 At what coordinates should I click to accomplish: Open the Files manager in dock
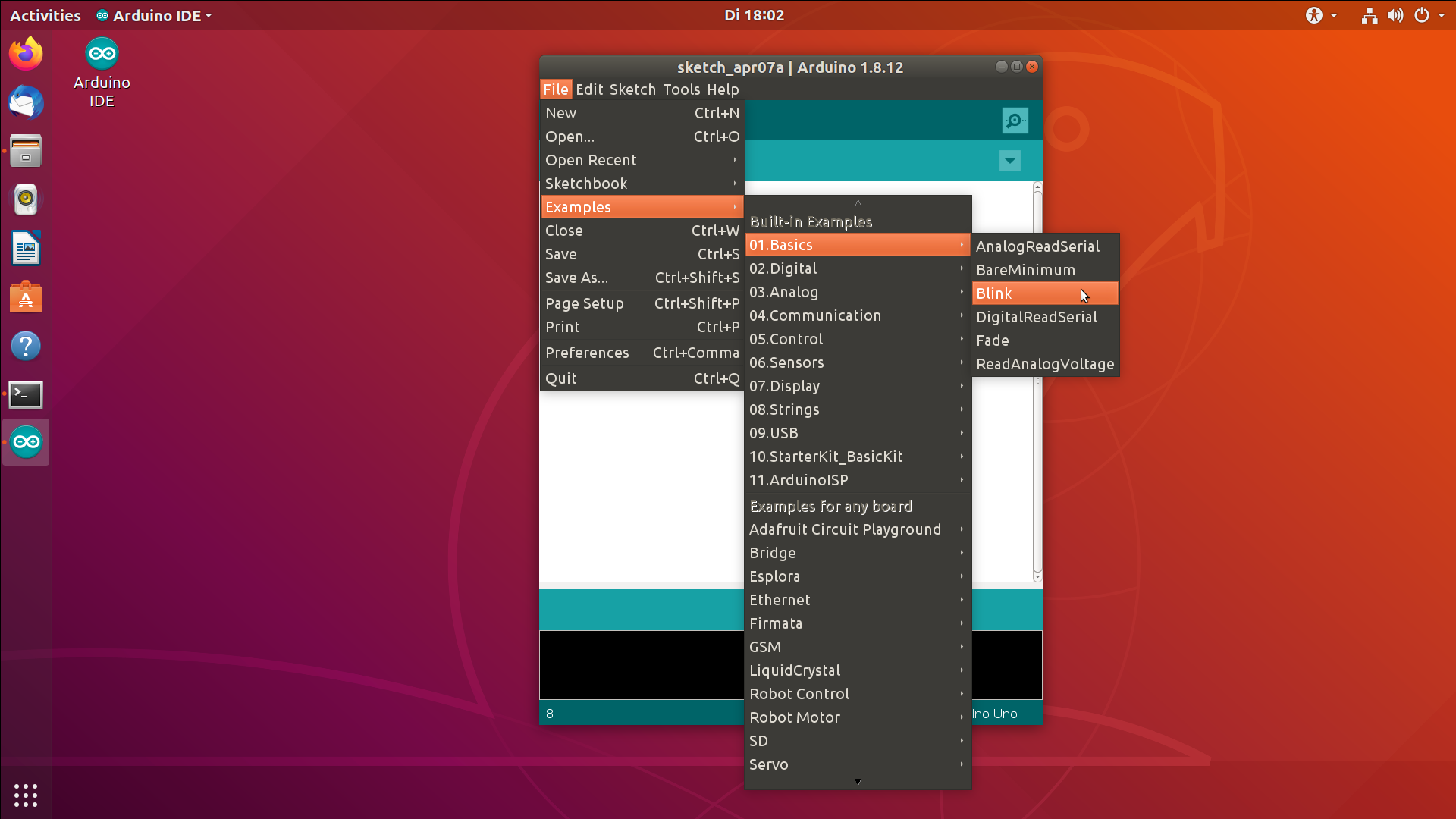[26, 151]
